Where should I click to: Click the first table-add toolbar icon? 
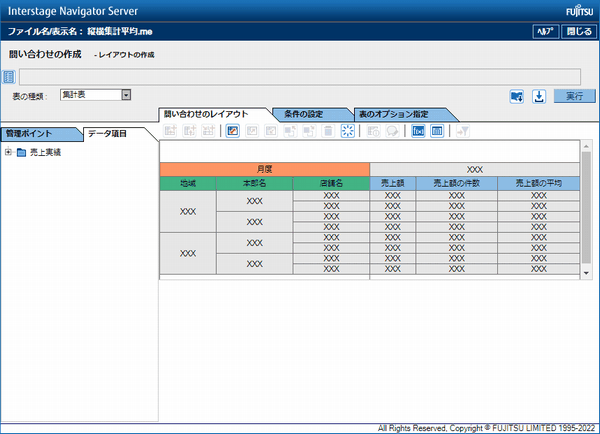170,131
